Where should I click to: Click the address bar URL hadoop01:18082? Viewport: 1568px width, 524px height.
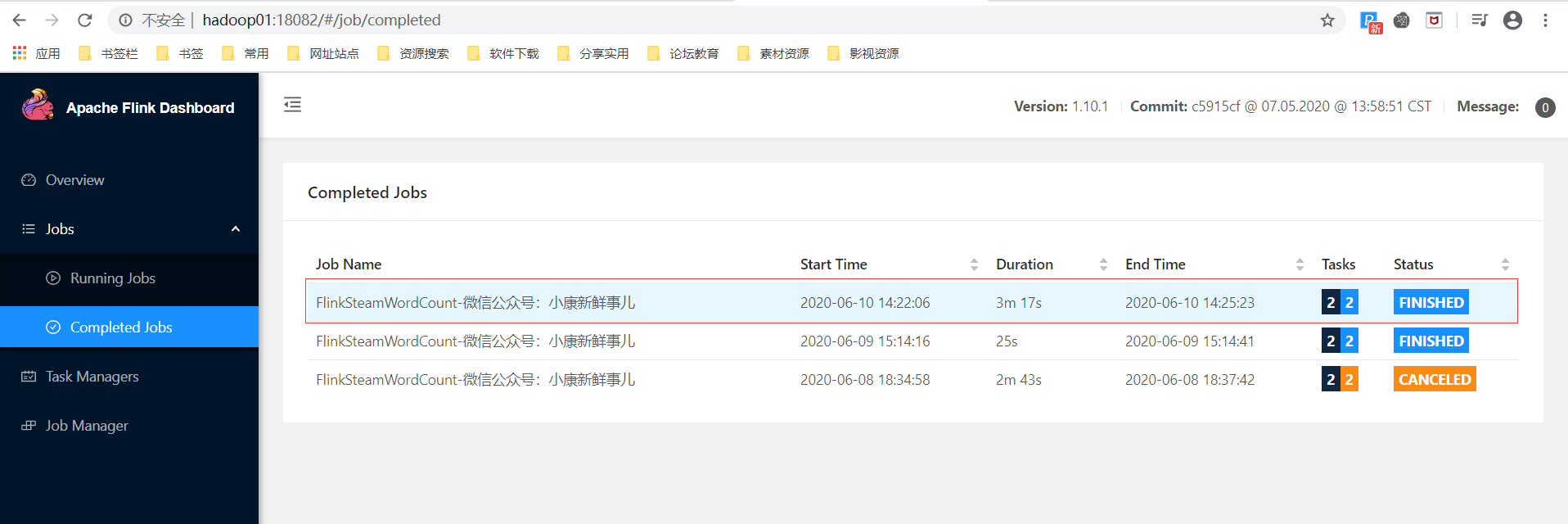322,20
